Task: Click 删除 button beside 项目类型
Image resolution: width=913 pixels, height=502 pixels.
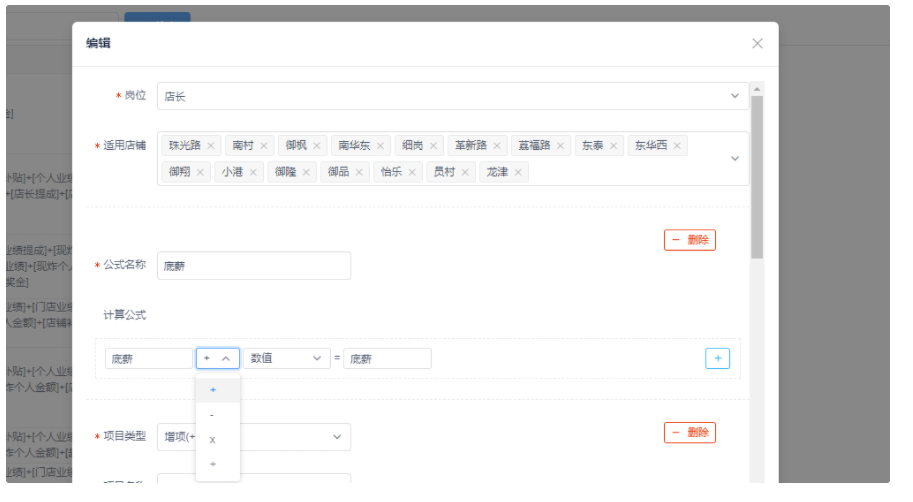Action: pos(690,433)
